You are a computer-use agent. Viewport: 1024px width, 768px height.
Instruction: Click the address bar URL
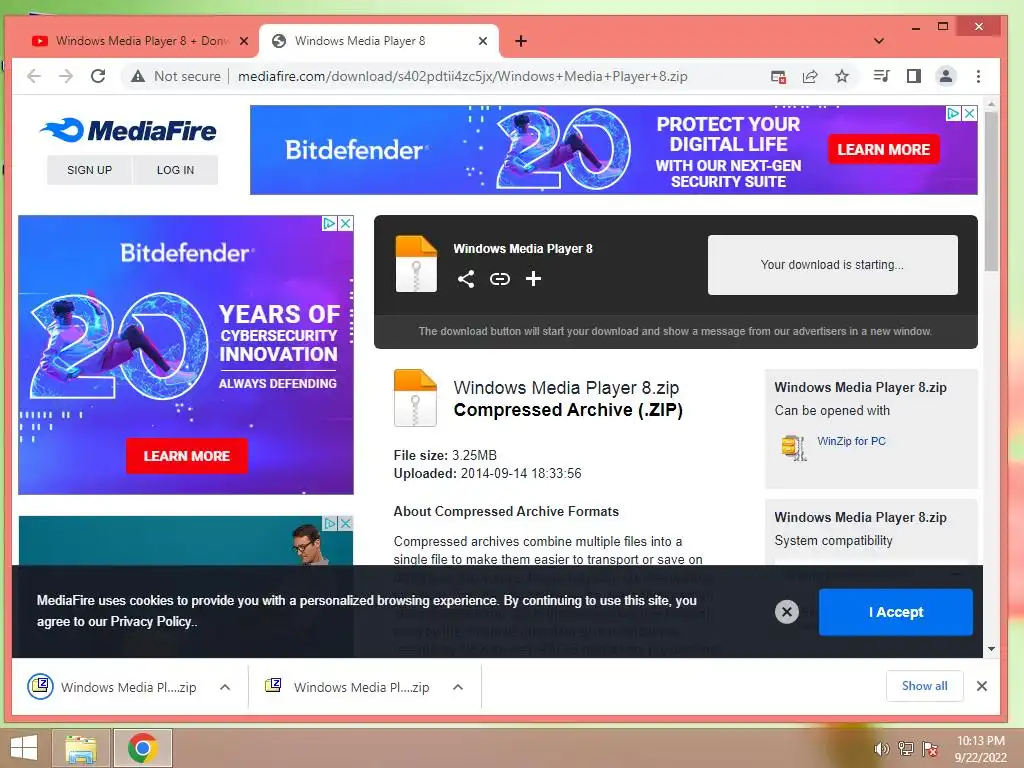(x=462, y=76)
